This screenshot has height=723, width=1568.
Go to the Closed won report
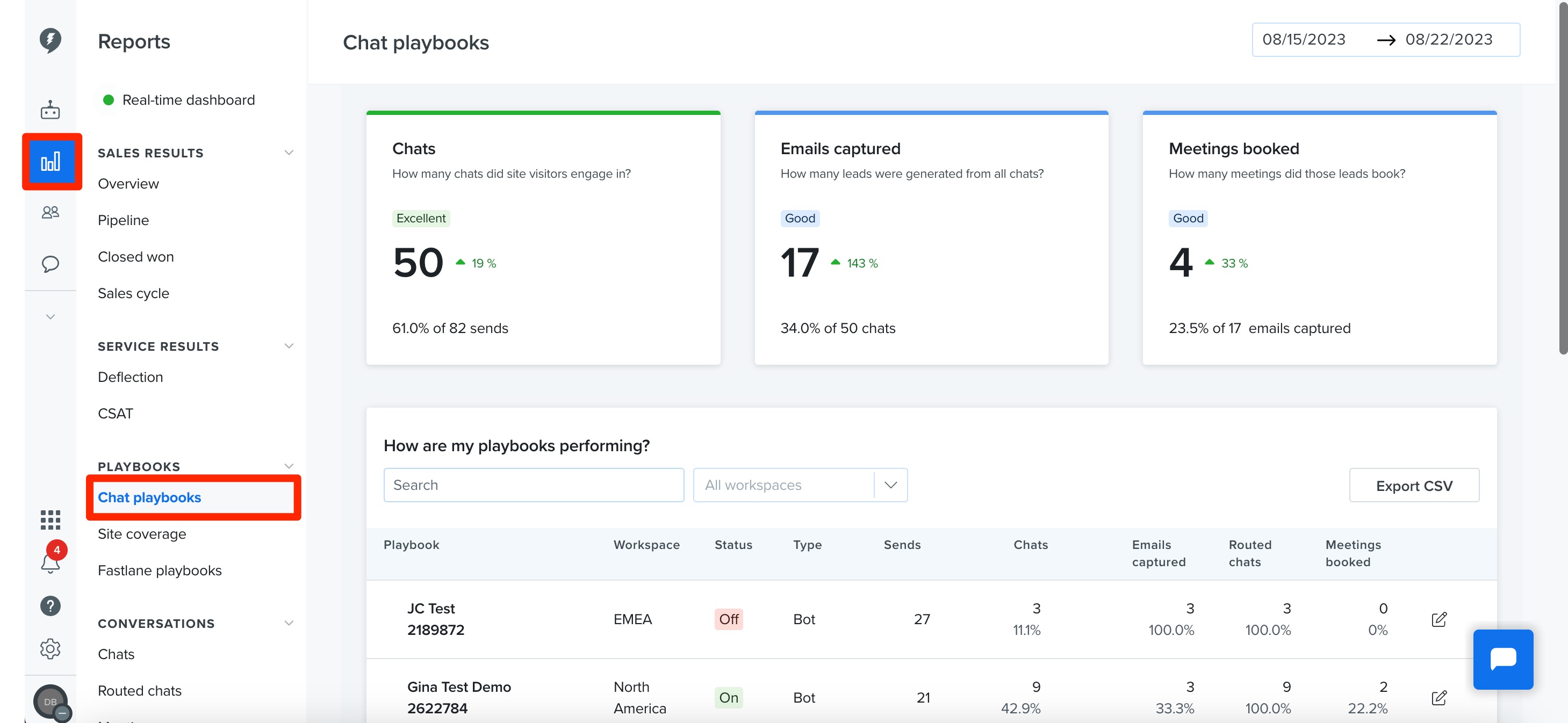[136, 257]
